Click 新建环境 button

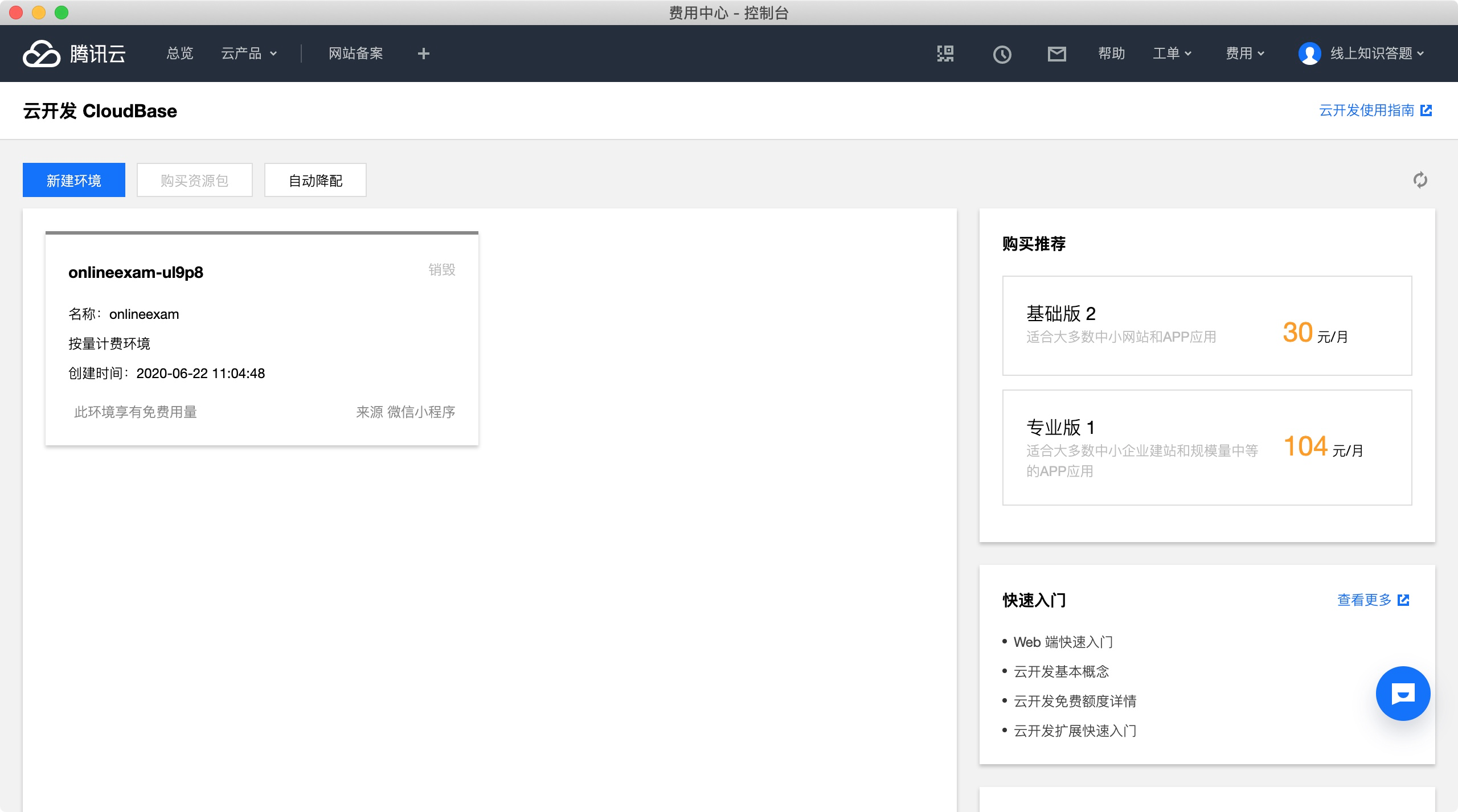(74, 181)
